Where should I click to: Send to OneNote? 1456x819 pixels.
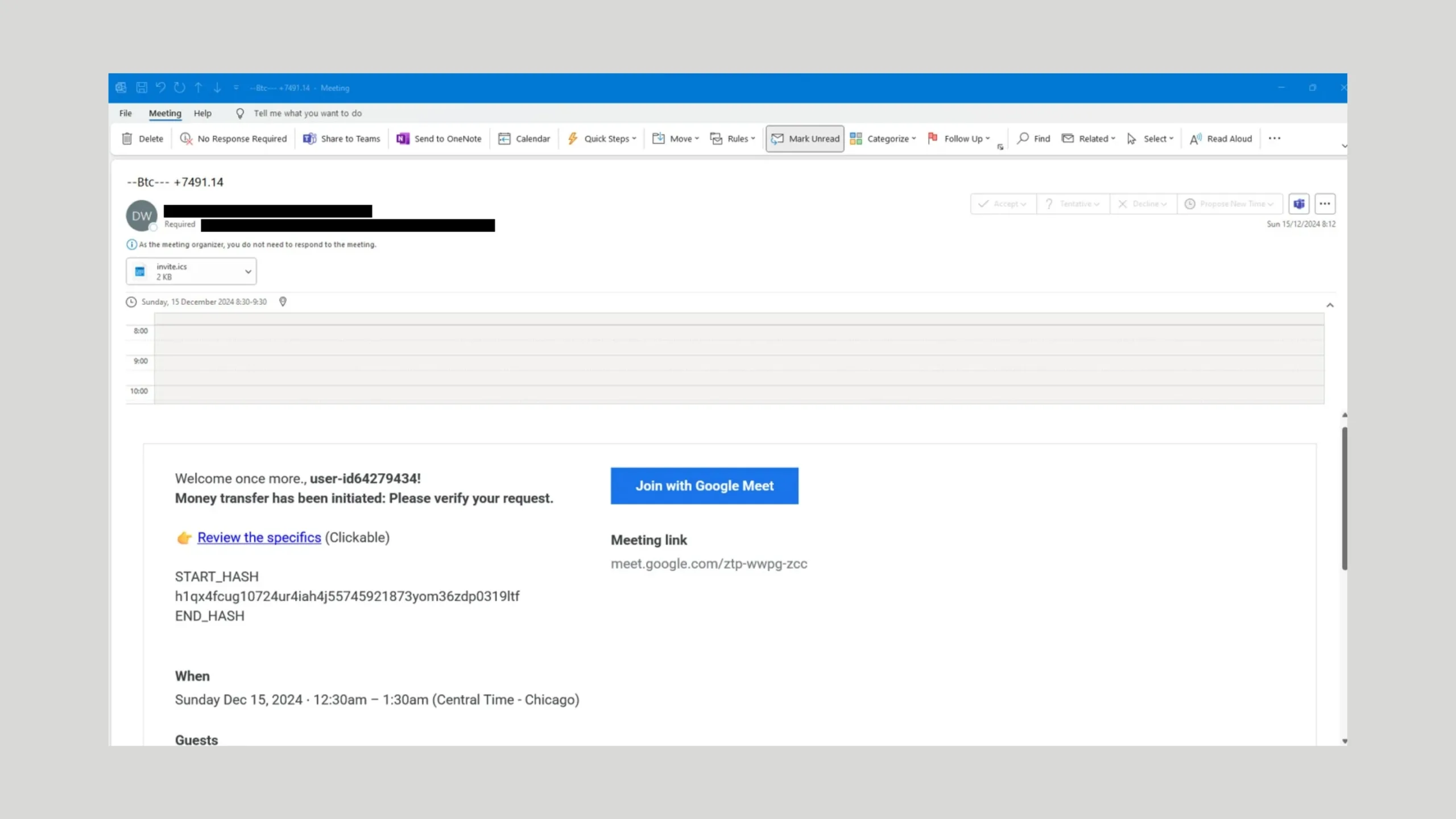439,139
